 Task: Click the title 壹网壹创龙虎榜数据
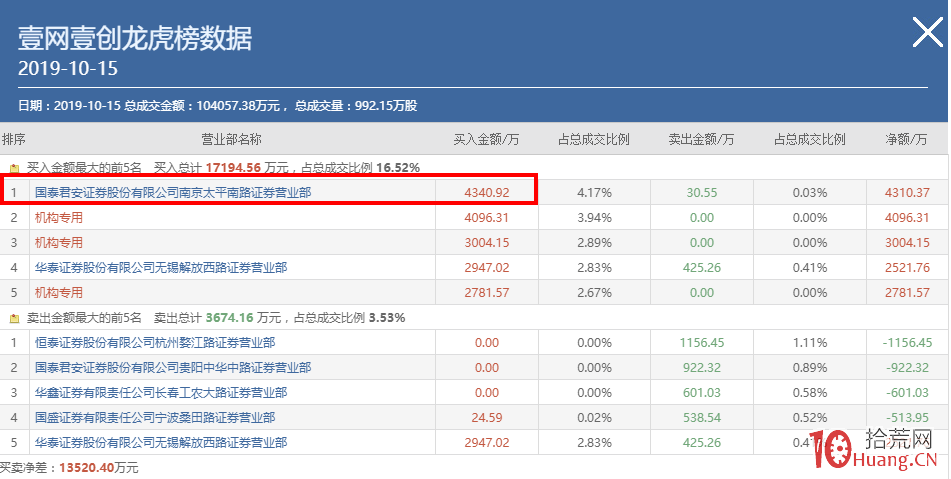(134, 39)
